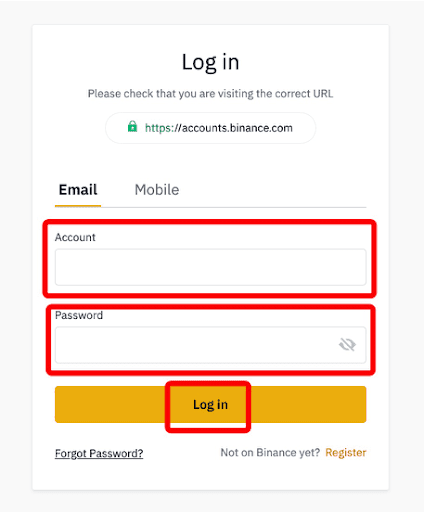The height and width of the screenshot is (512, 424).
Task: Toggle password visibility with the crossed-eye icon
Action: click(x=347, y=345)
